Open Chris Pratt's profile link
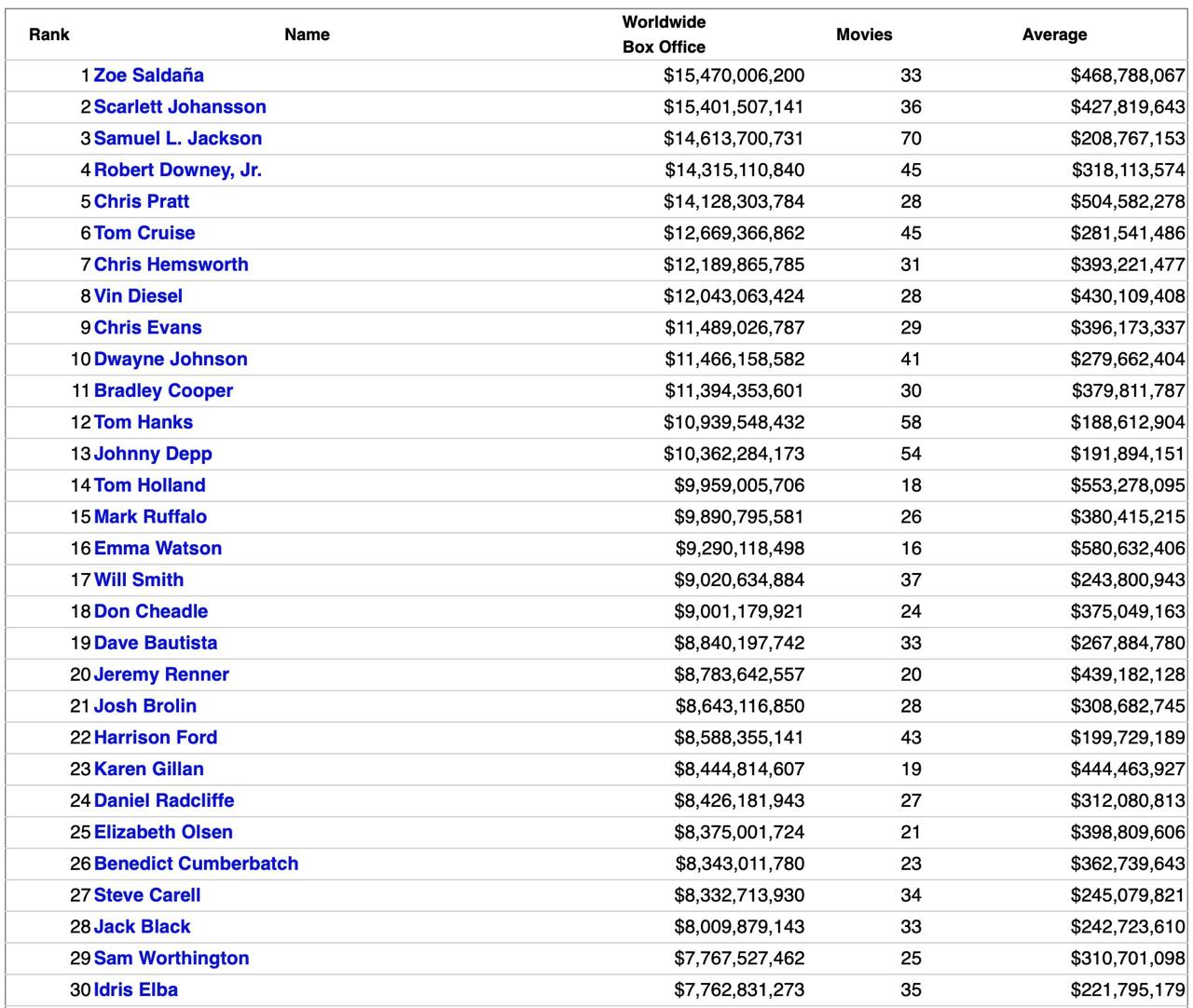1193x1008 pixels. pos(142,201)
